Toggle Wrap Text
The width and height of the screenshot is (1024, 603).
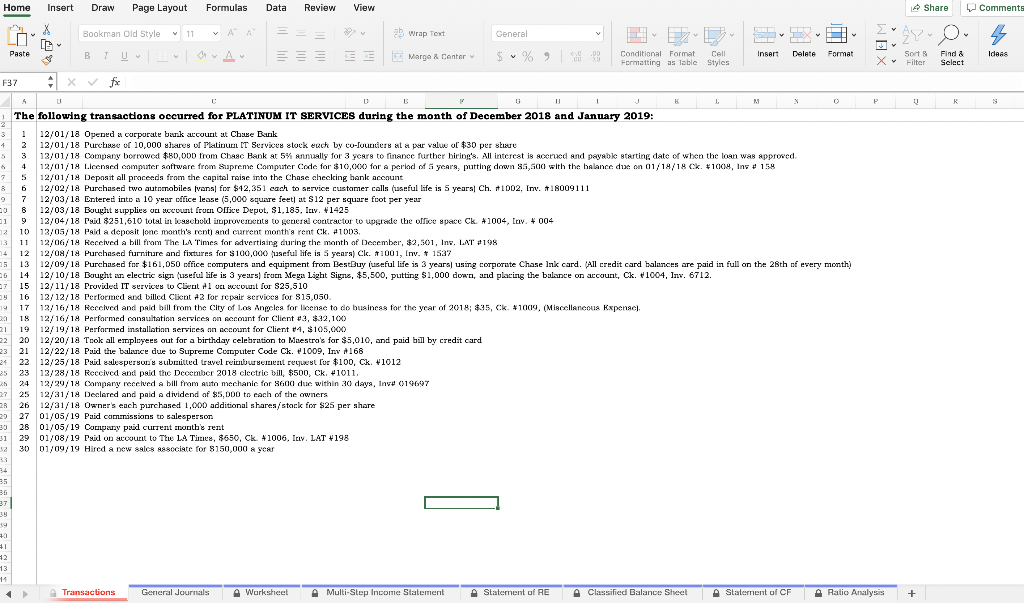pos(419,33)
